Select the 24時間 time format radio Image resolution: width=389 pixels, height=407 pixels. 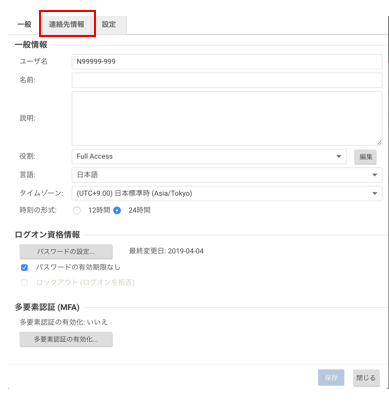[x=117, y=210]
